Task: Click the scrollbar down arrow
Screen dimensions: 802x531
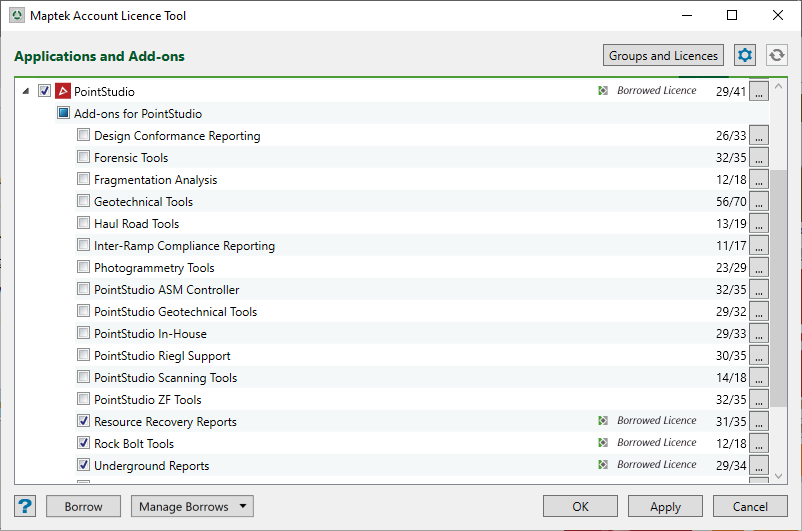Action: point(778,476)
